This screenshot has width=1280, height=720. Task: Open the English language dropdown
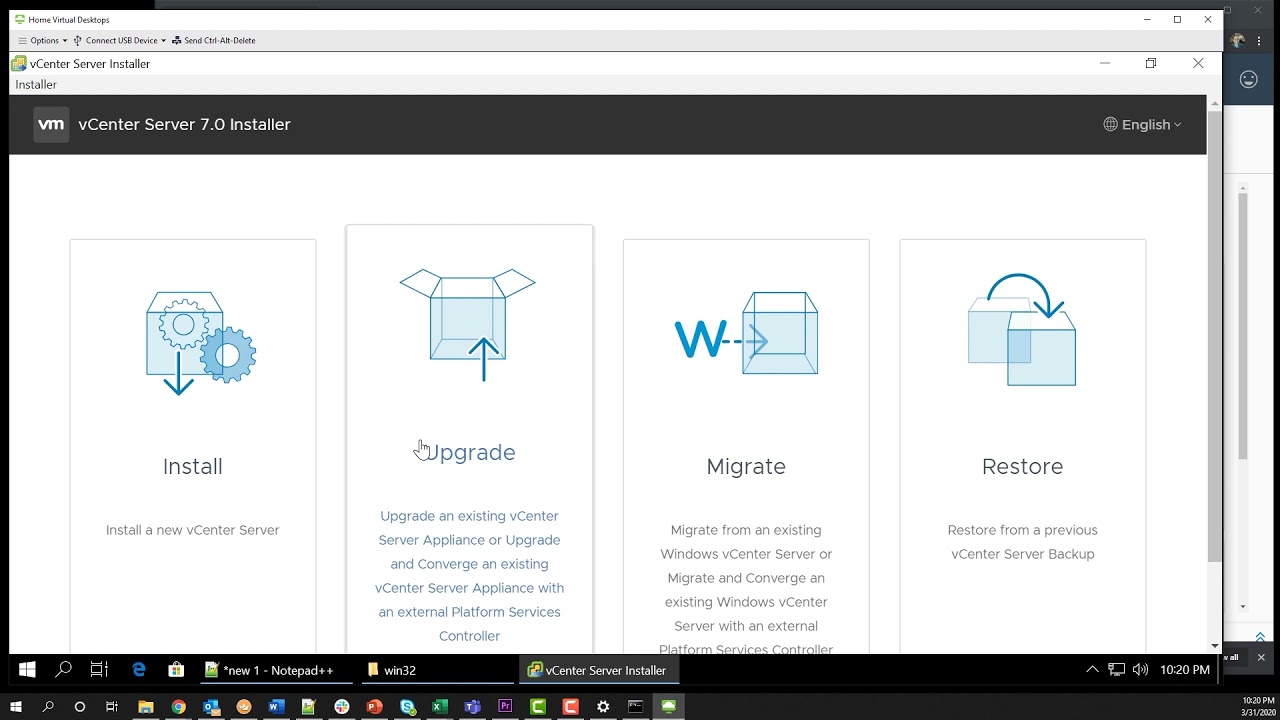pos(1142,125)
